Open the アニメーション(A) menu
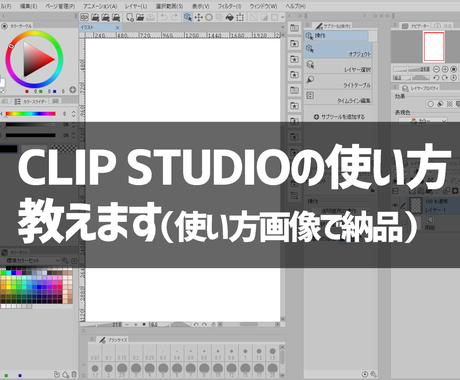This screenshot has width=460, height=380. [100, 6]
